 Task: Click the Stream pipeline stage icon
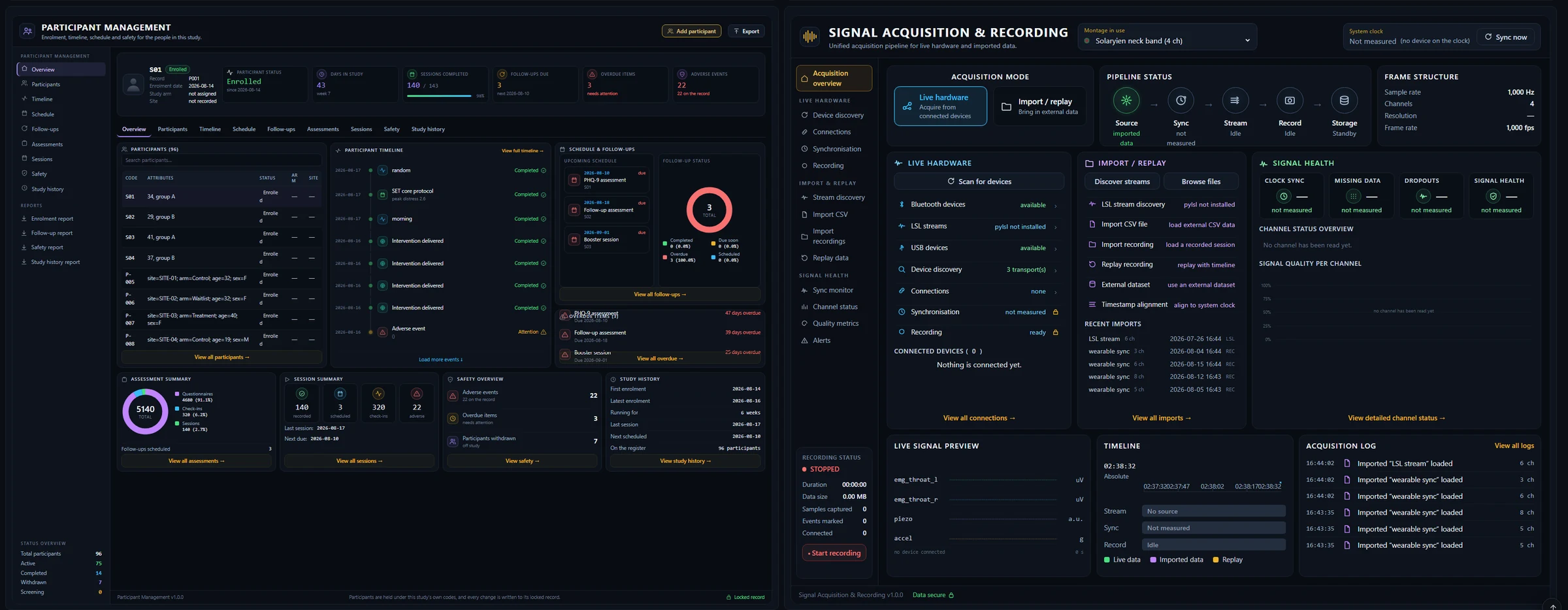click(1235, 101)
